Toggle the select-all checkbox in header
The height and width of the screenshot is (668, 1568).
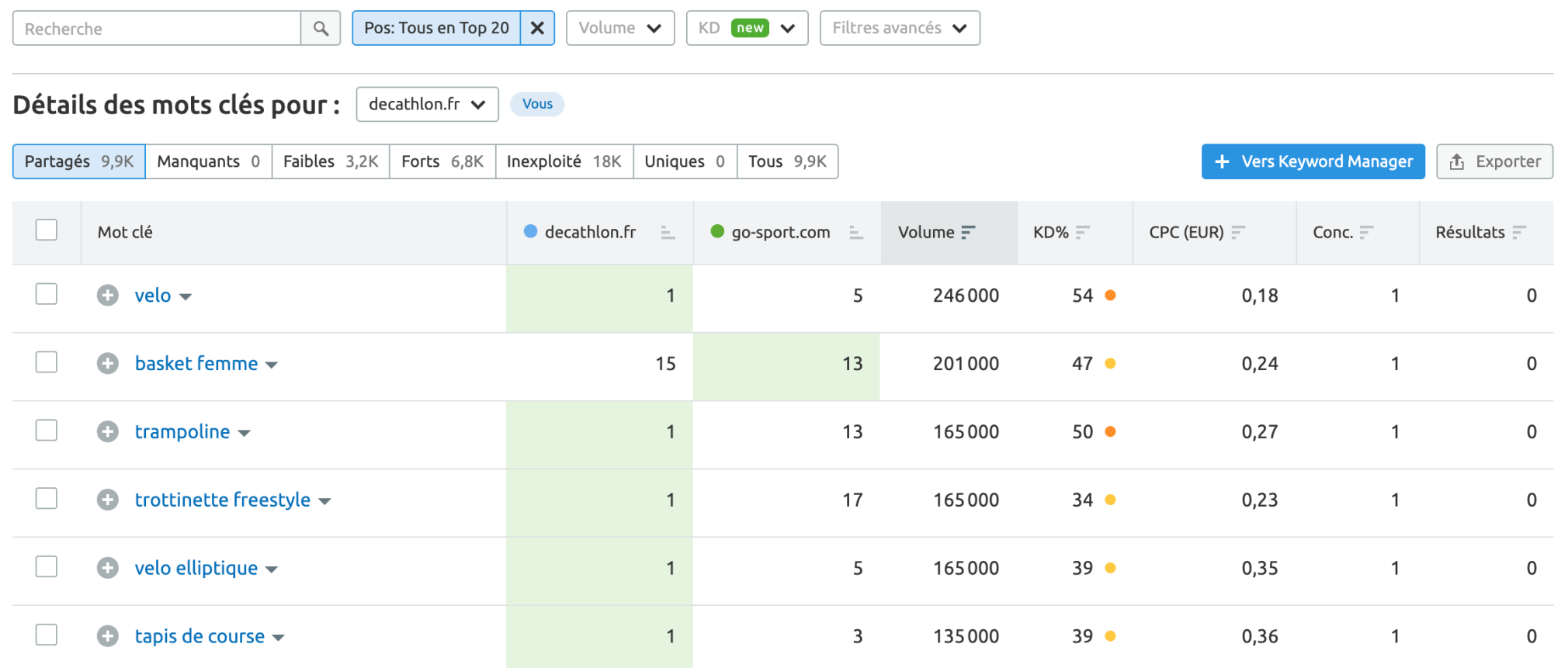(x=47, y=230)
